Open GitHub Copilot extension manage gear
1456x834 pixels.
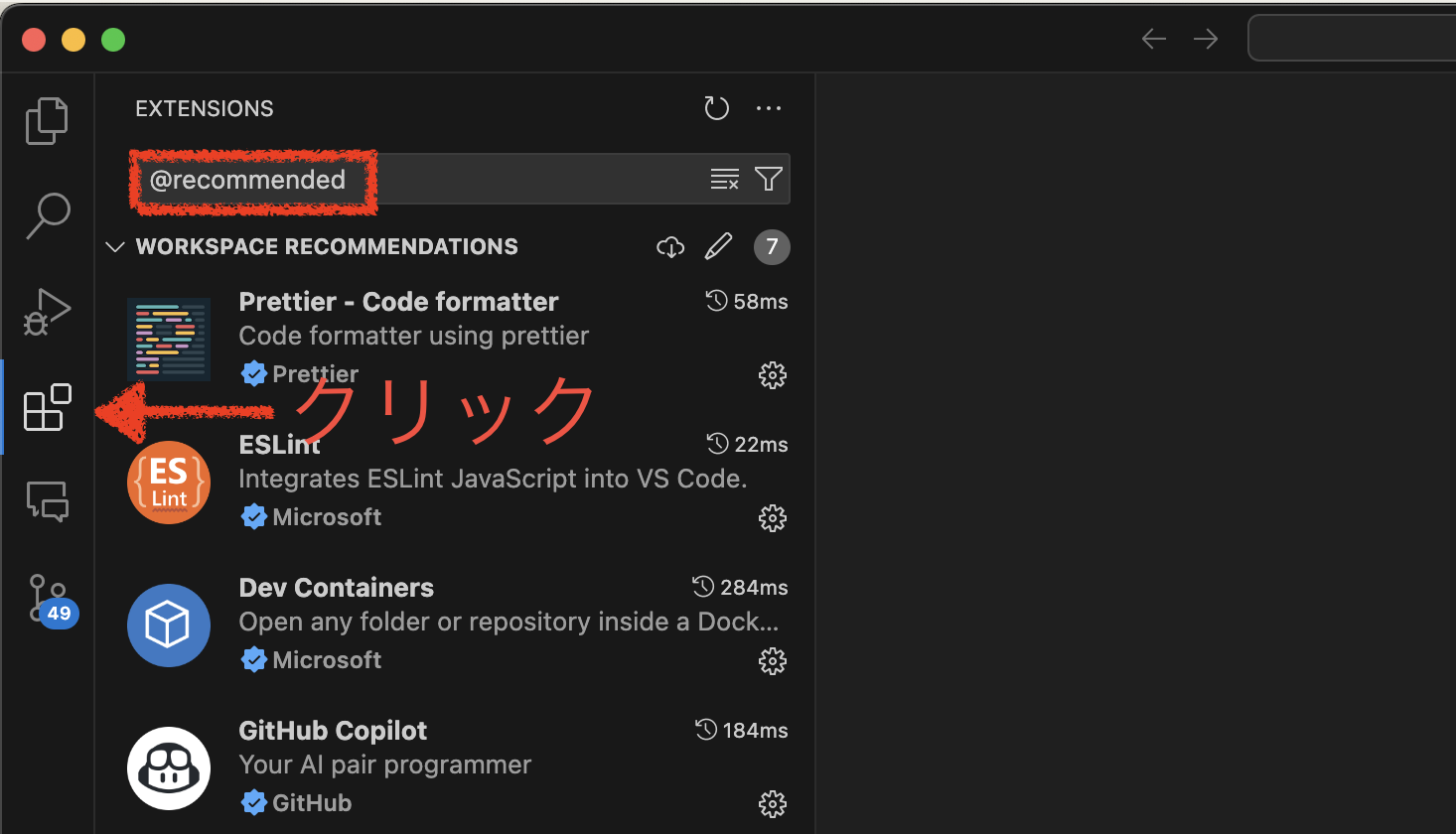coord(772,803)
